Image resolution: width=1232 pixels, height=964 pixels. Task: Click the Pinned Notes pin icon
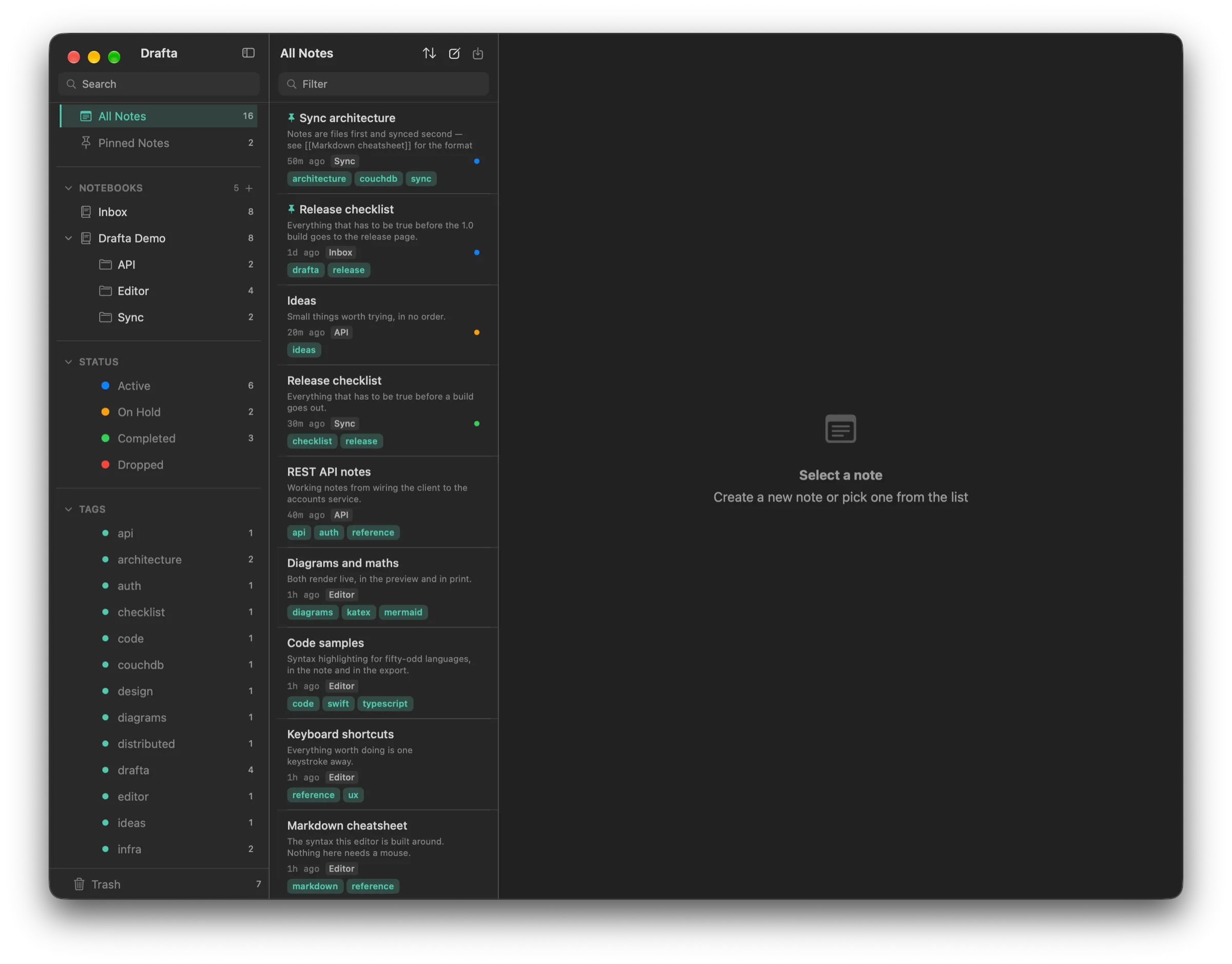pos(86,143)
